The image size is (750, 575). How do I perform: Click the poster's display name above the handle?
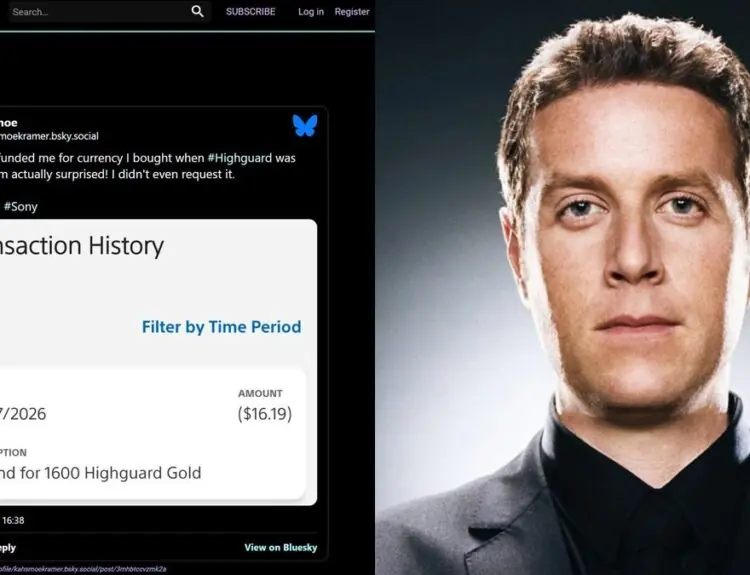(x=9, y=123)
